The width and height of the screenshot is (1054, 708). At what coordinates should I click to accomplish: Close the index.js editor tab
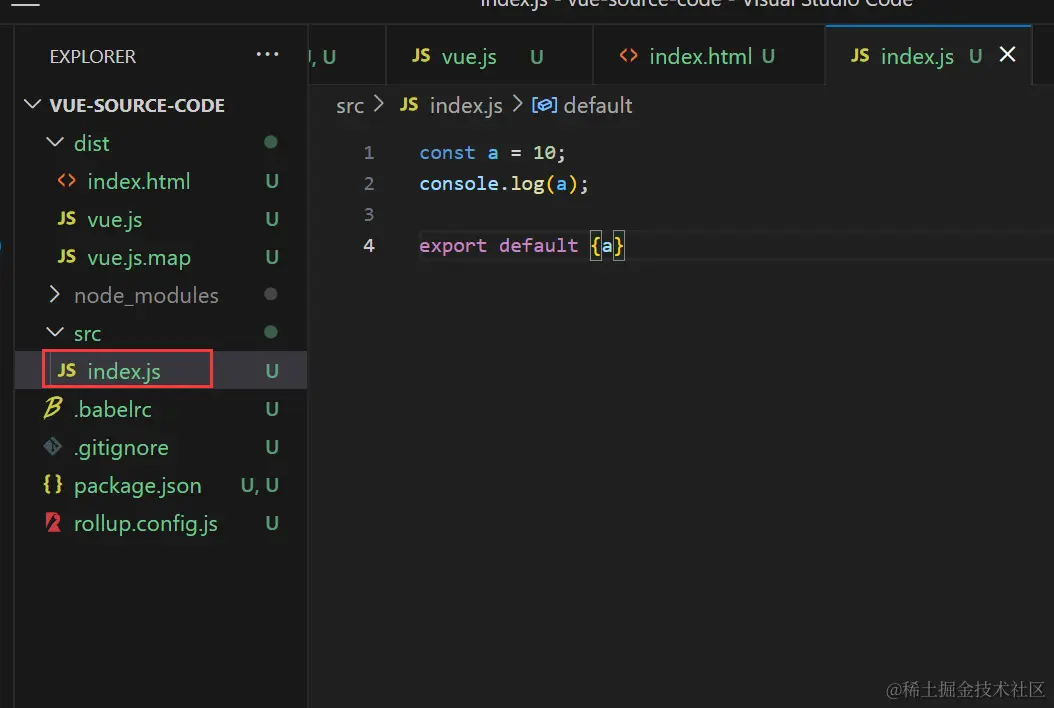[x=1007, y=54]
